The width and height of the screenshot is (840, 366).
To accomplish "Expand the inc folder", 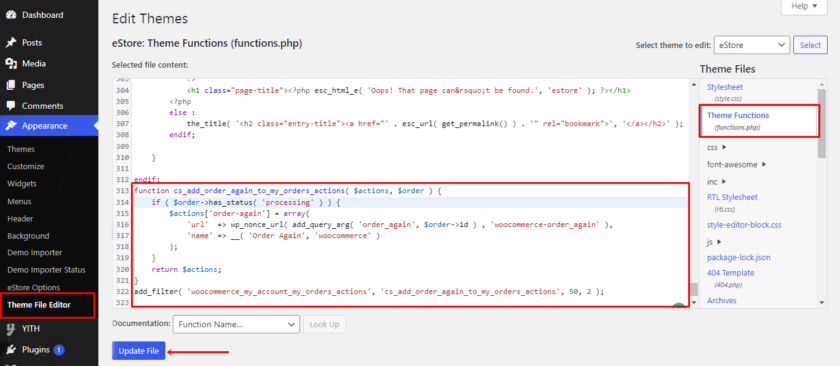I will click(x=716, y=182).
